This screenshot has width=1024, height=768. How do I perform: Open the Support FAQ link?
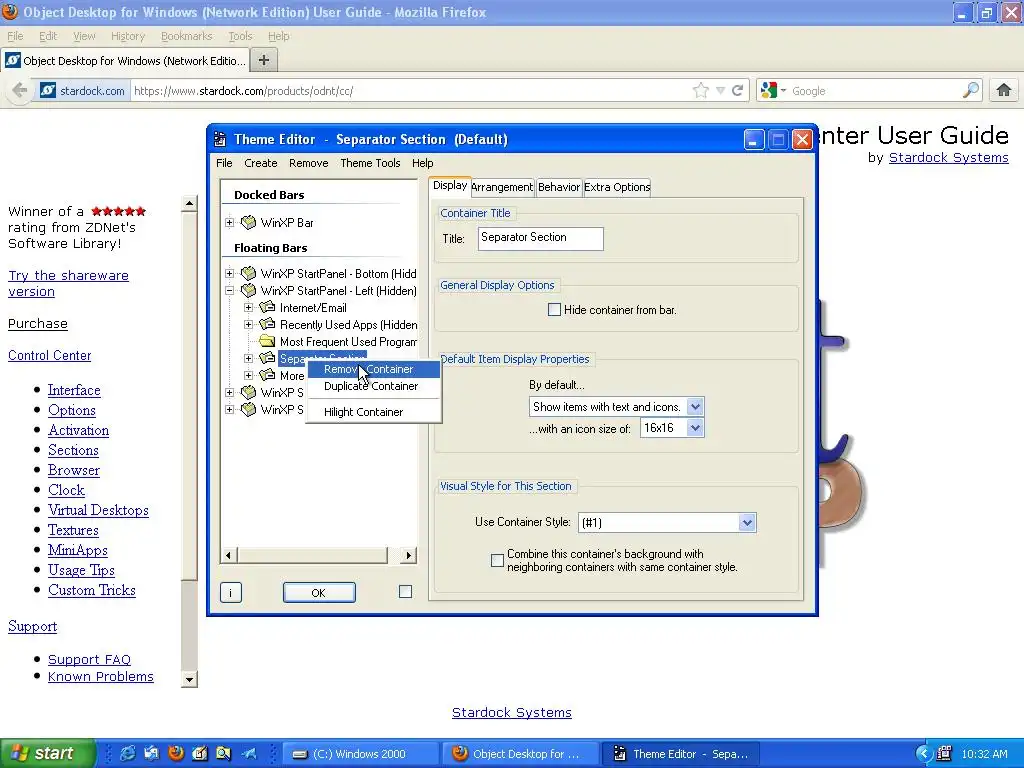pyautogui.click(x=89, y=659)
